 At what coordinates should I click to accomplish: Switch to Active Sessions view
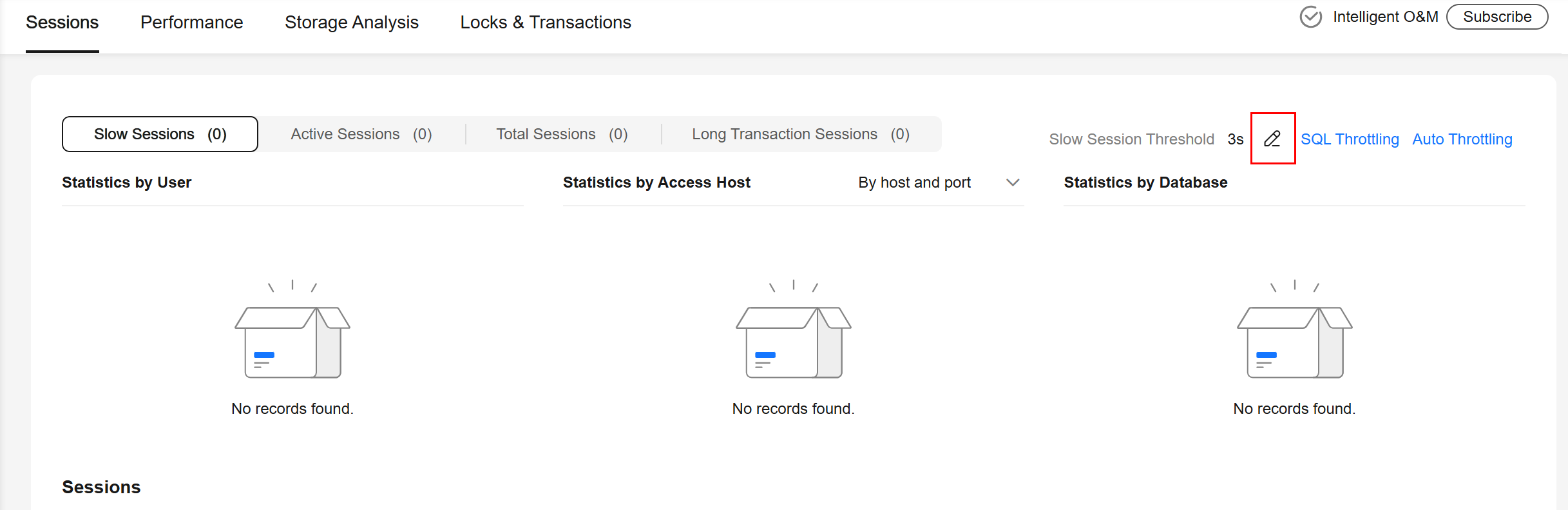361,134
